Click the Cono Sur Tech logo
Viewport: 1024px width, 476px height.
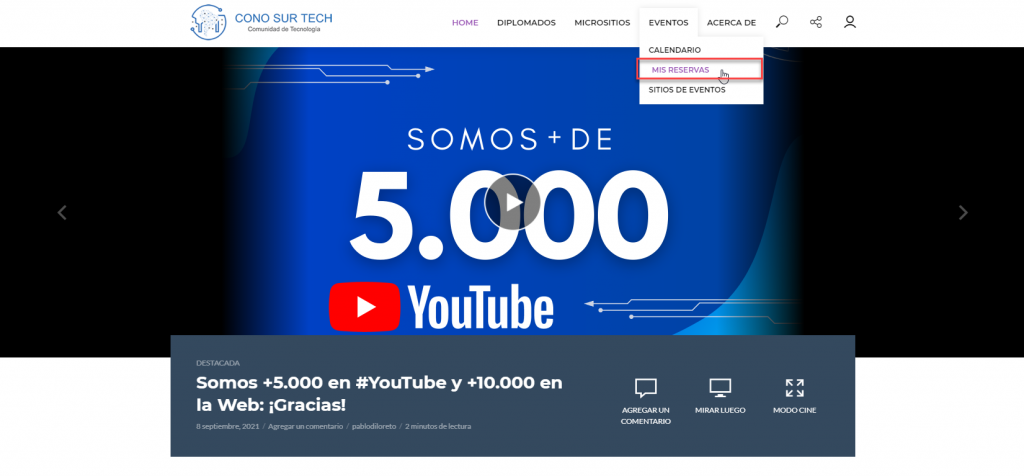click(x=261, y=22)
